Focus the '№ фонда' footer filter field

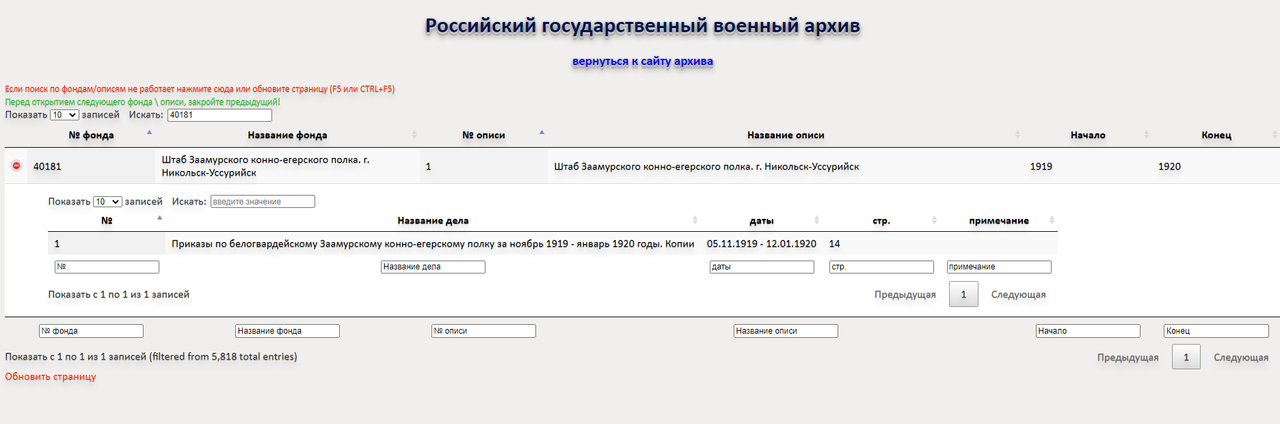click(91, 331)
